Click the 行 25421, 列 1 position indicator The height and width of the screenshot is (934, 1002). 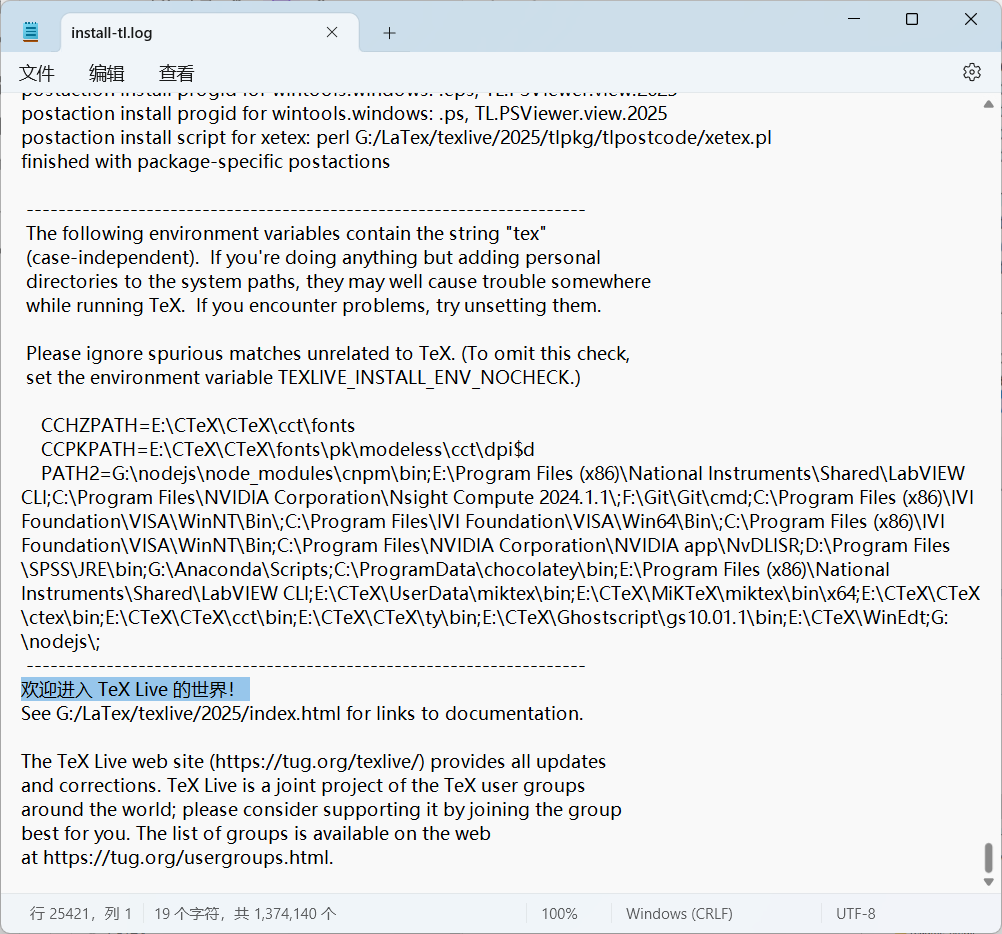(81, 914)
